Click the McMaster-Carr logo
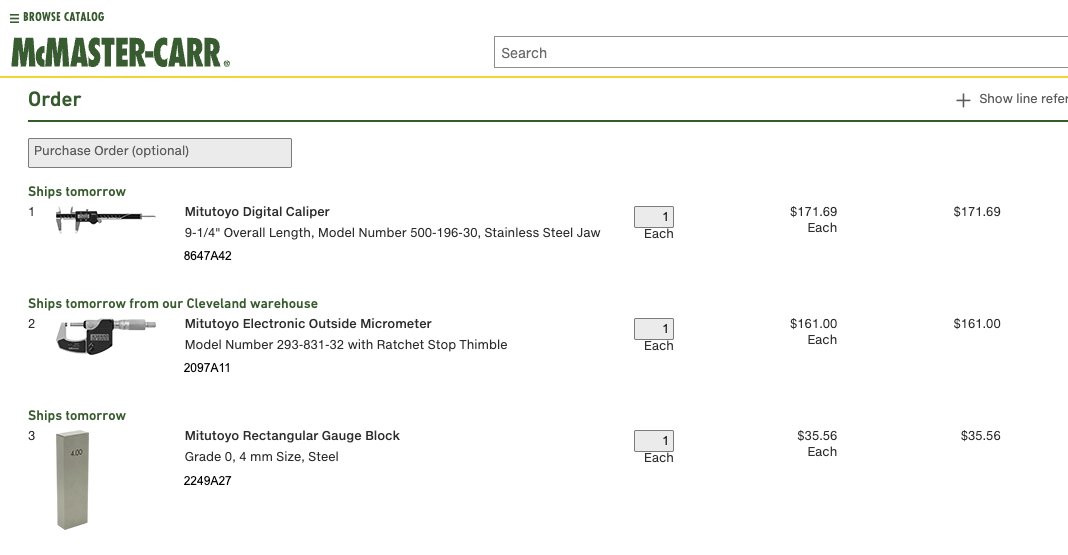The image size is (1068, 555). click(121, 53)
